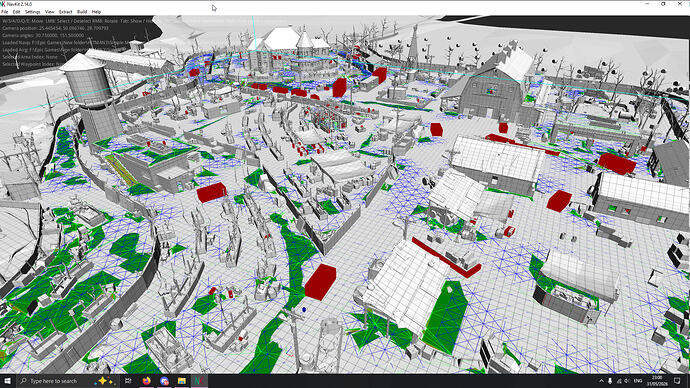
Task: Click the Selected Area Index text
Action: pyautogui.click(x=30, y=57)
